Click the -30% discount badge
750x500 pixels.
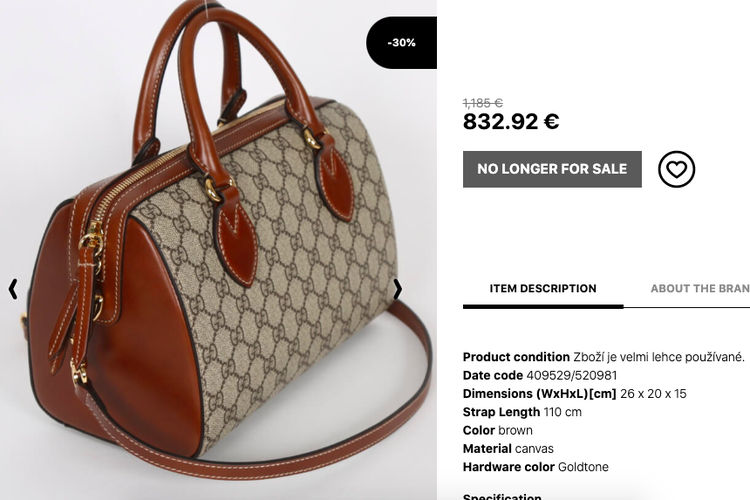click(401, 43)
